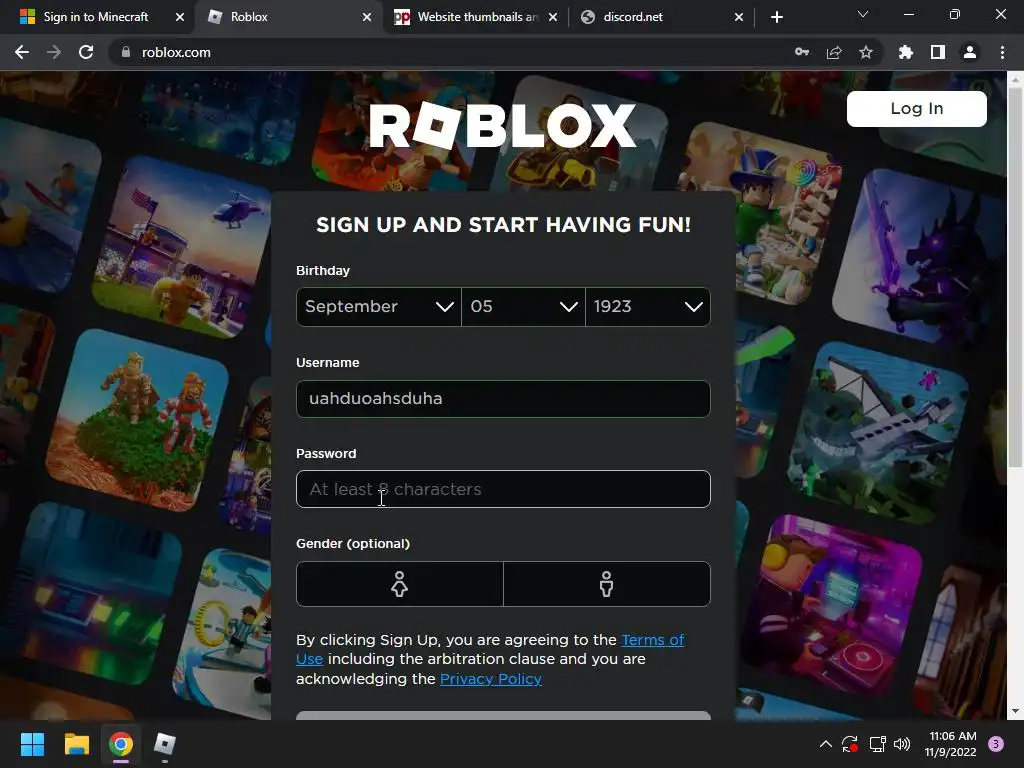Open the Roblox app taskbar icon
The image size is (1024, 768).
tap(165, 744)
